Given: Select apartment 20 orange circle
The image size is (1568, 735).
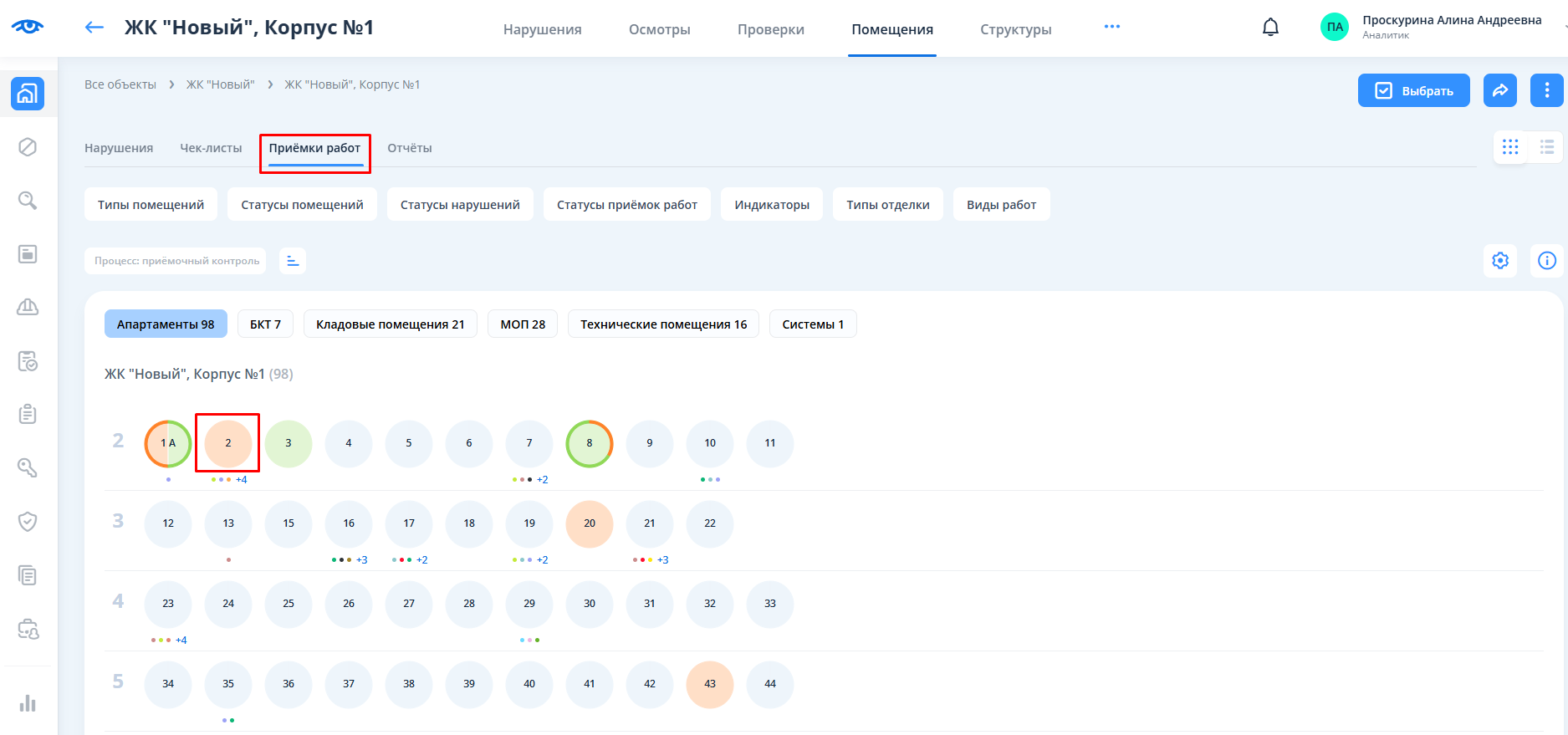Looking at the screenshot, I should click(x=590, y=524).
